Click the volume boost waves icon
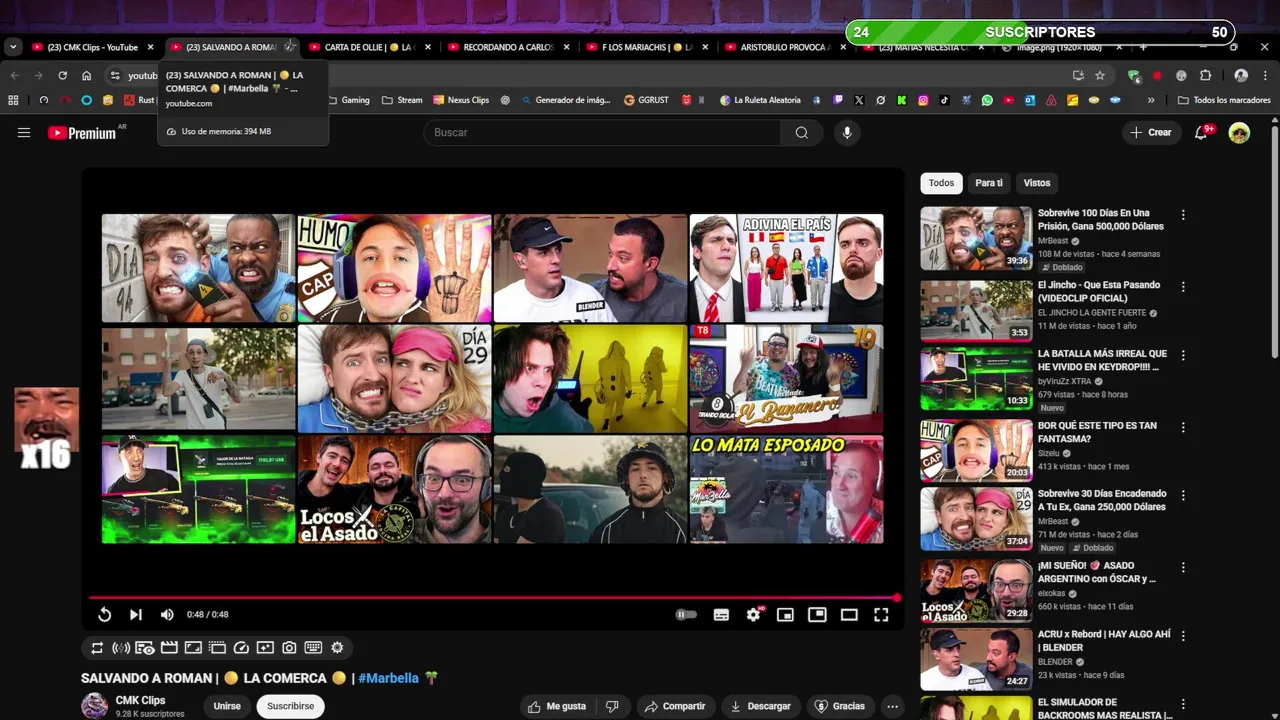The width and height of the screenshot is (1280, 720). click(x=121, y=648)
